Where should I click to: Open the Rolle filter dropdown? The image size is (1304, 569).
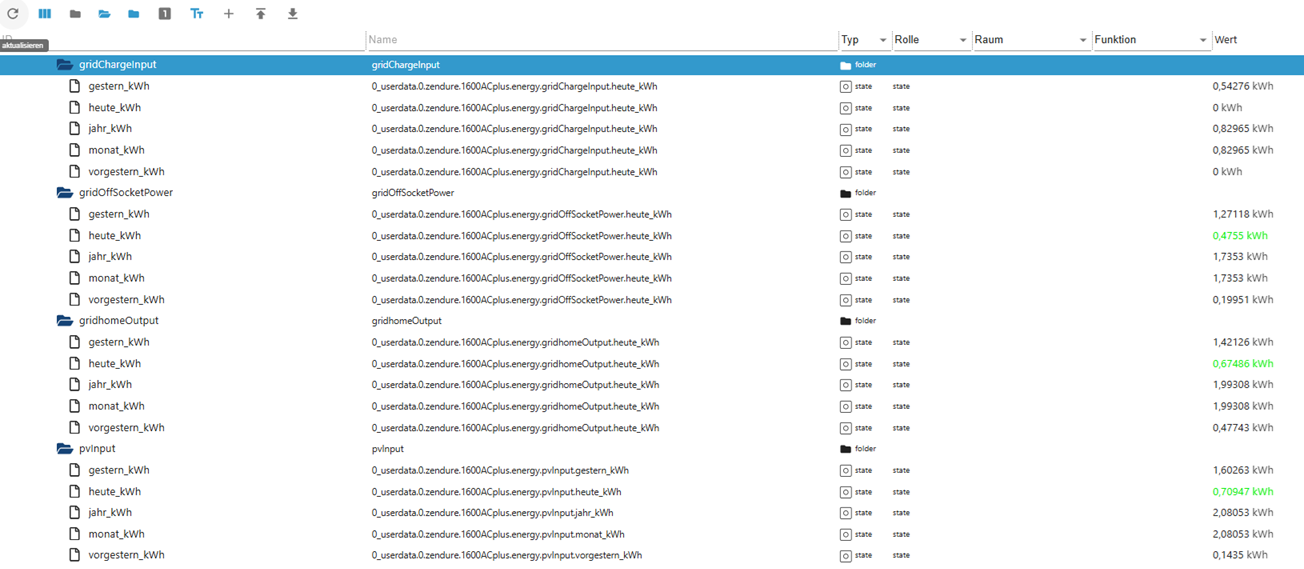931,40
